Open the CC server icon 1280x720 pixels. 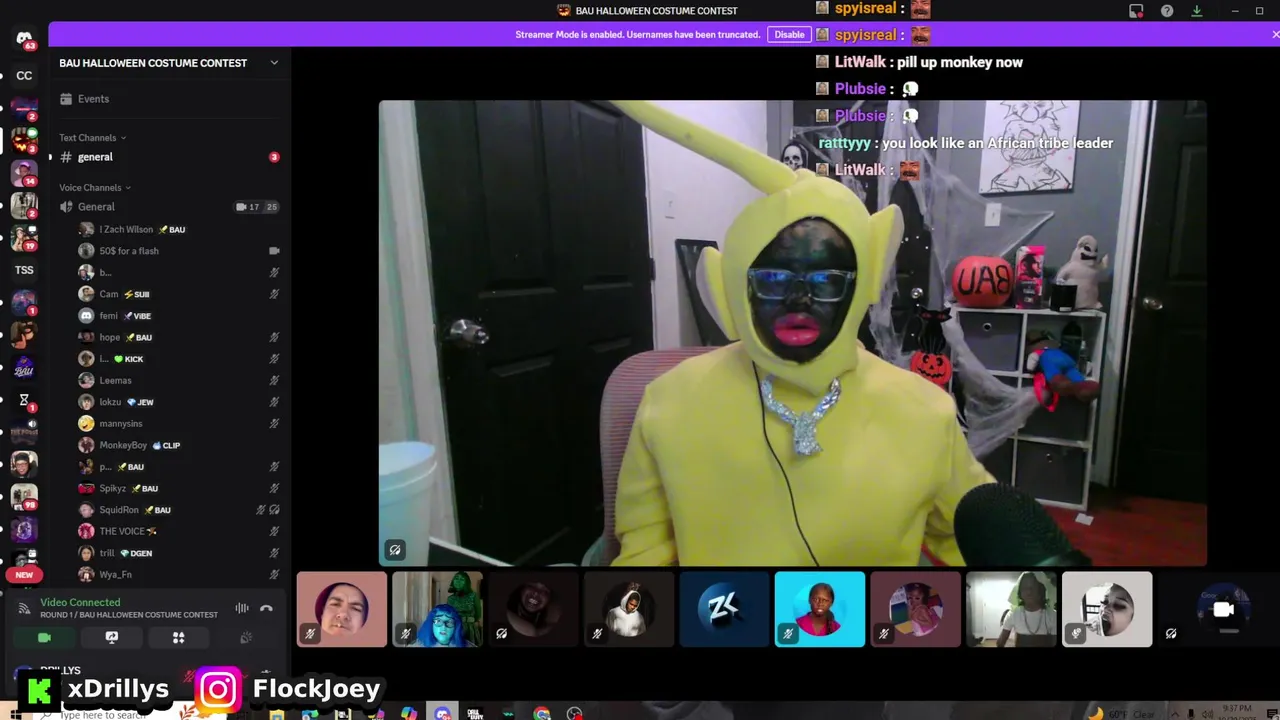(24, 76)
